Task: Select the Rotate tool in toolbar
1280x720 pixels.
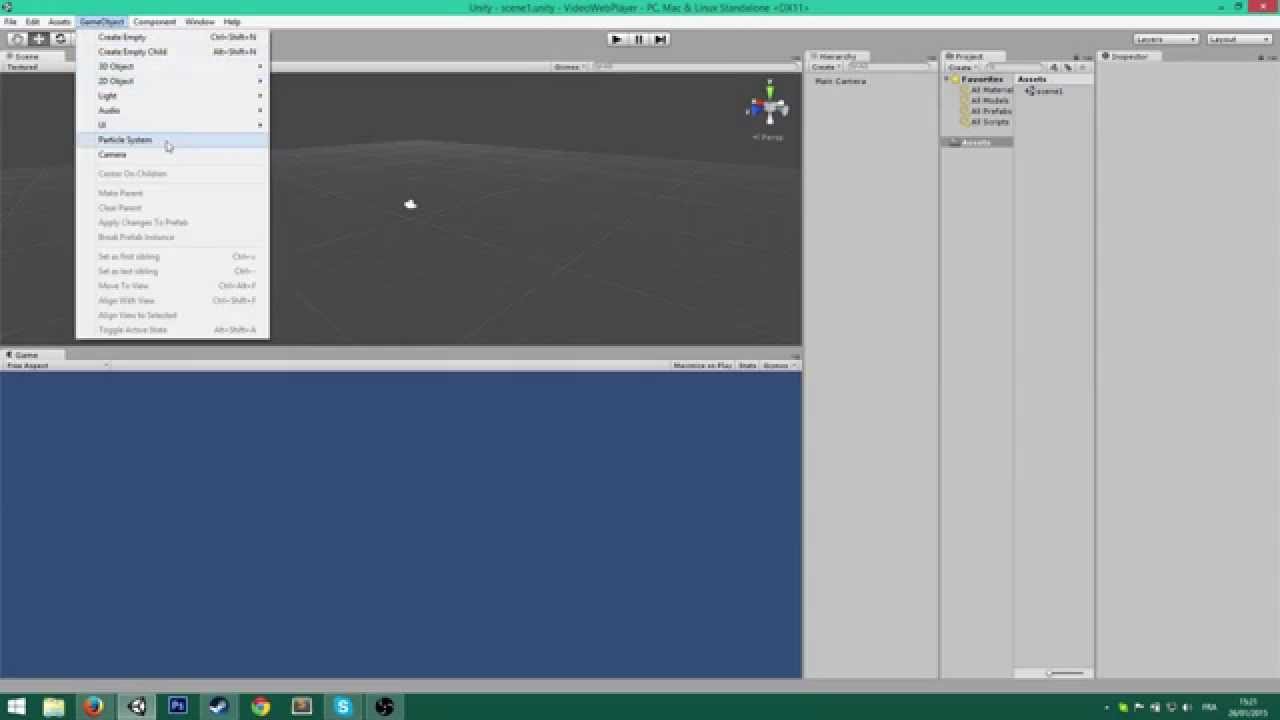Action: [61, 39]
